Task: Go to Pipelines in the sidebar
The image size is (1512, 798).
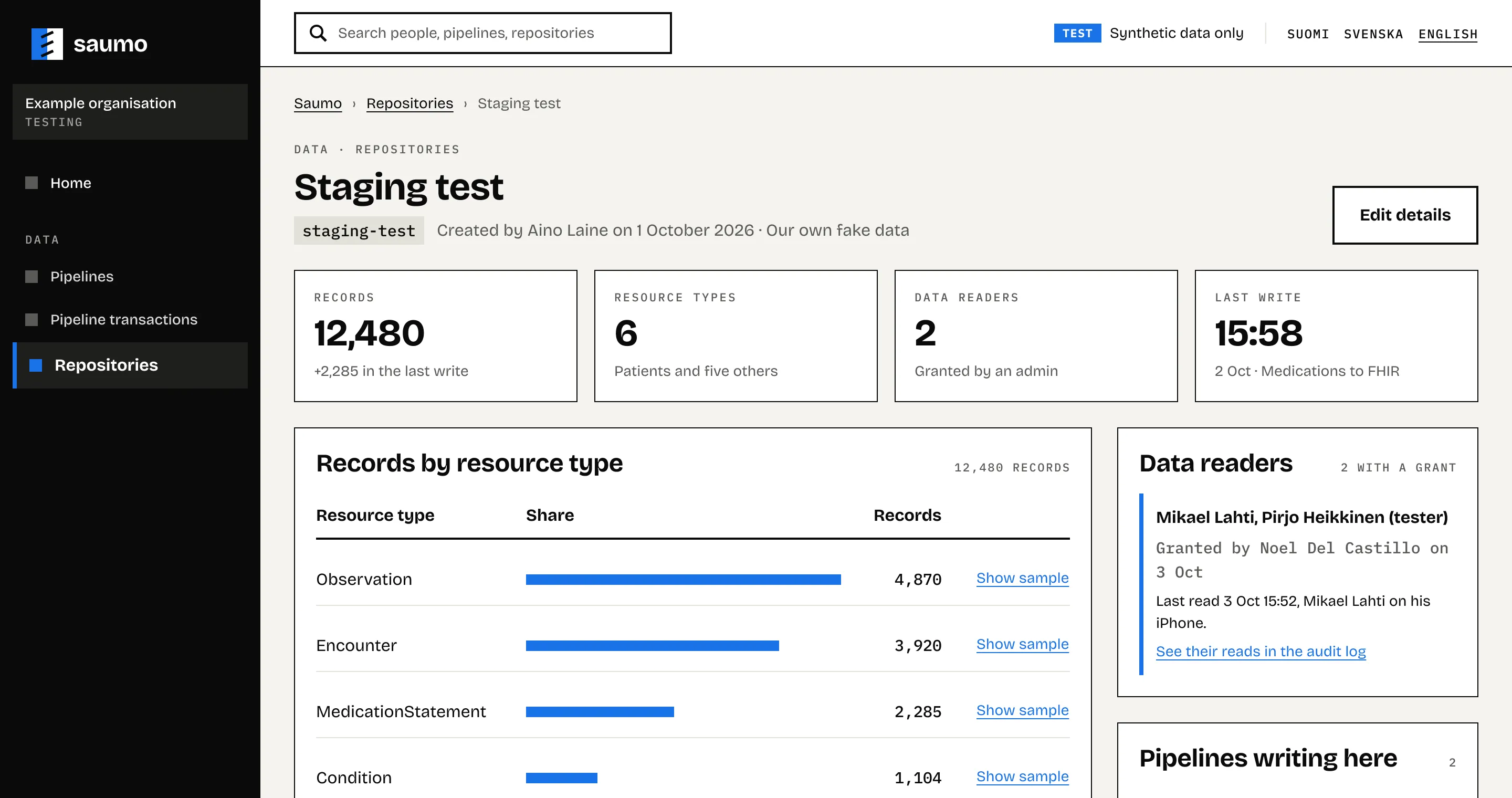Action: (130, 276)
